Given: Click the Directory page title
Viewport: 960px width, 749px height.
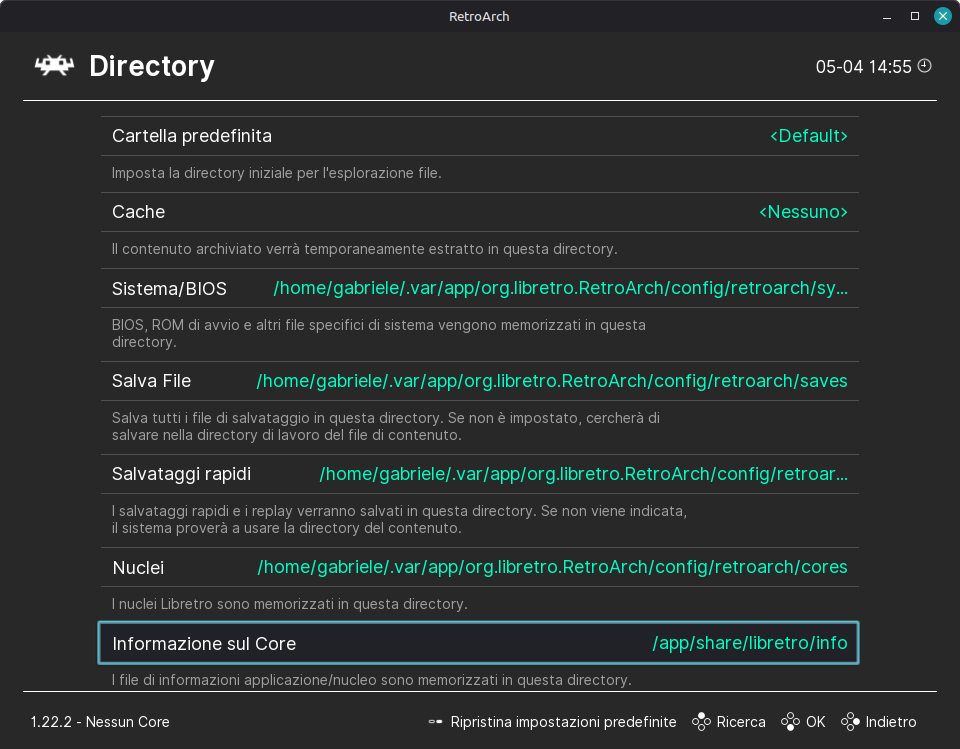Looking at the screenshot, I should pyautogui.click(x=152, y=66).
